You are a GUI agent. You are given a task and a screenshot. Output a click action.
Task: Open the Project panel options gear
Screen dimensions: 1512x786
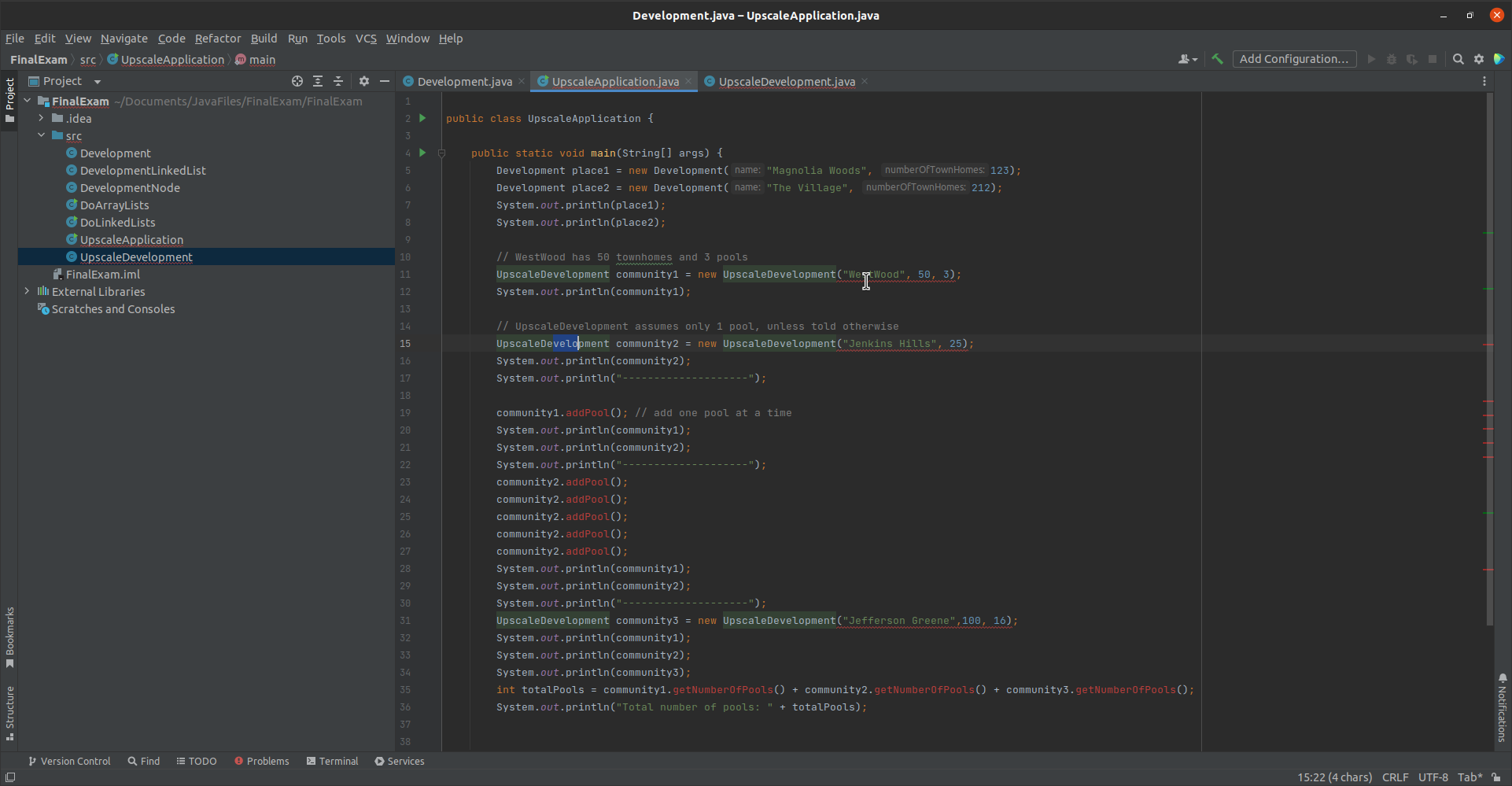click(363, 81)
